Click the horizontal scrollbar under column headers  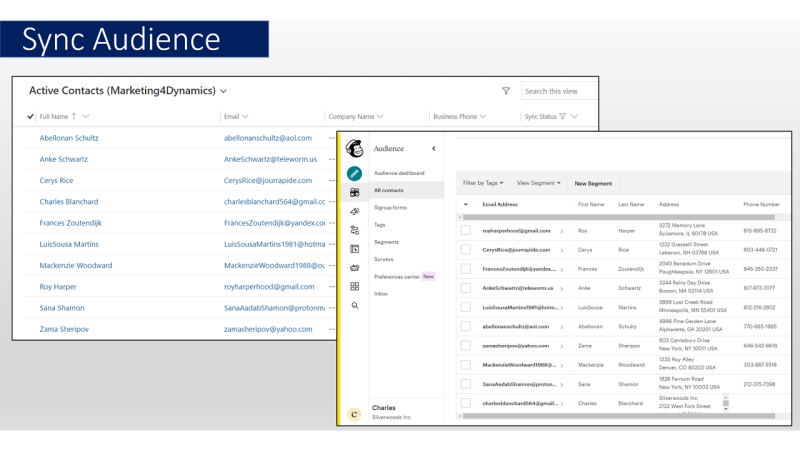(620, 217)
